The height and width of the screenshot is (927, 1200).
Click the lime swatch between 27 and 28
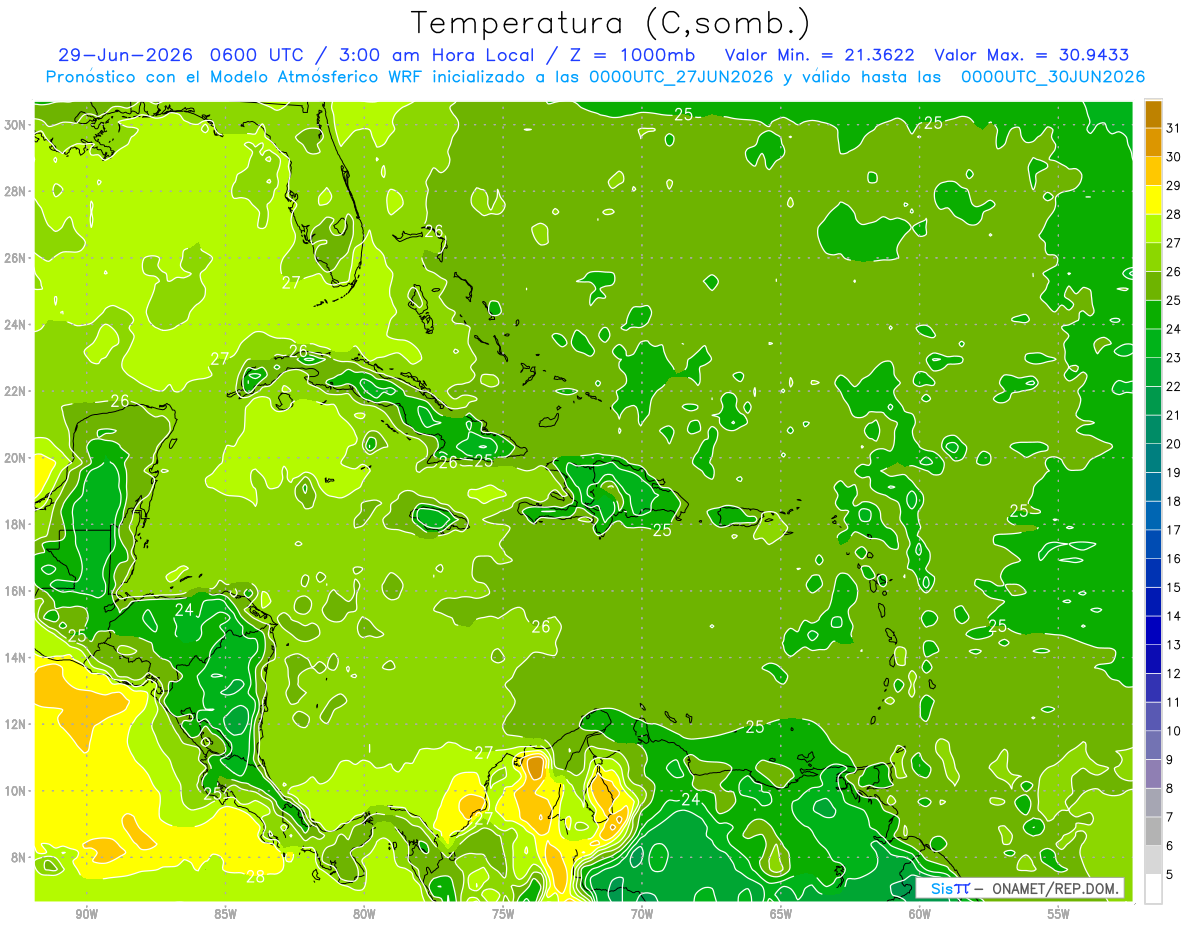point(1153,230)
